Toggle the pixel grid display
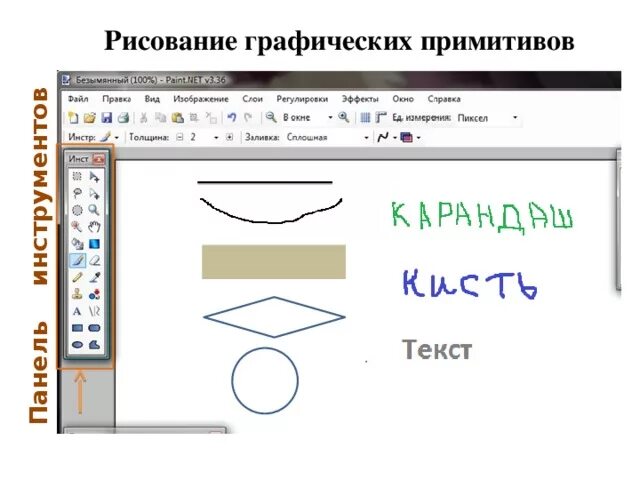 click(x=365, y=118)
